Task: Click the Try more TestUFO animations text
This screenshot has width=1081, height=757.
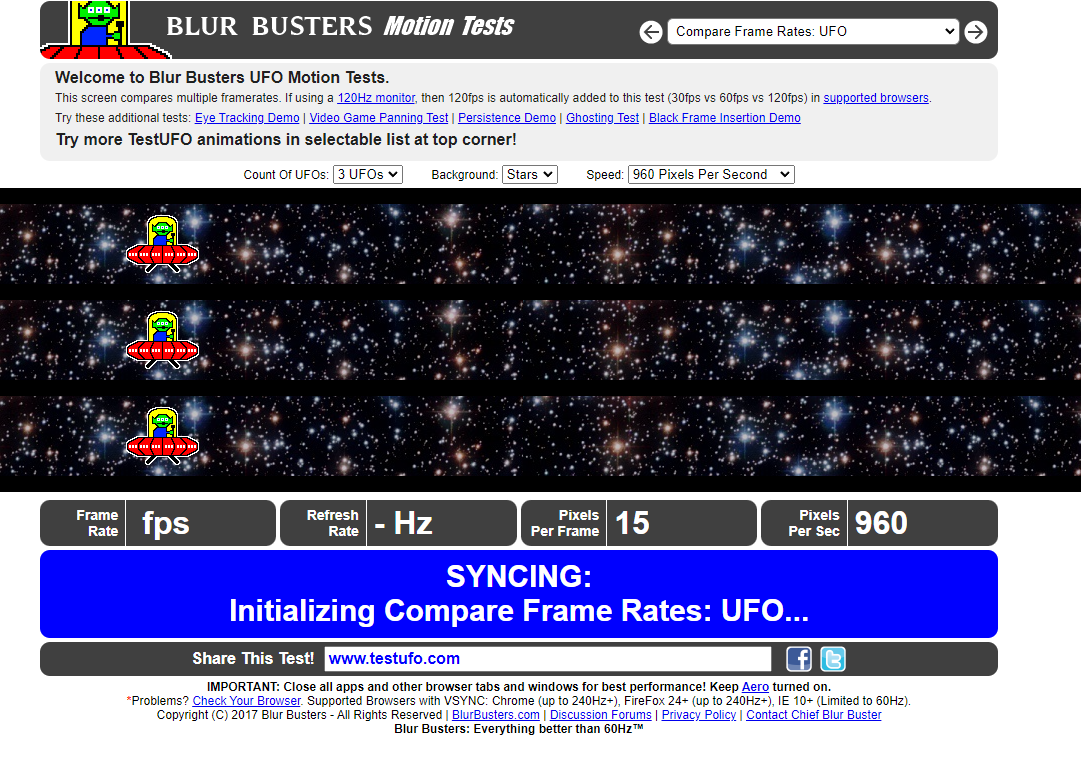Action: tap(286, 139)
